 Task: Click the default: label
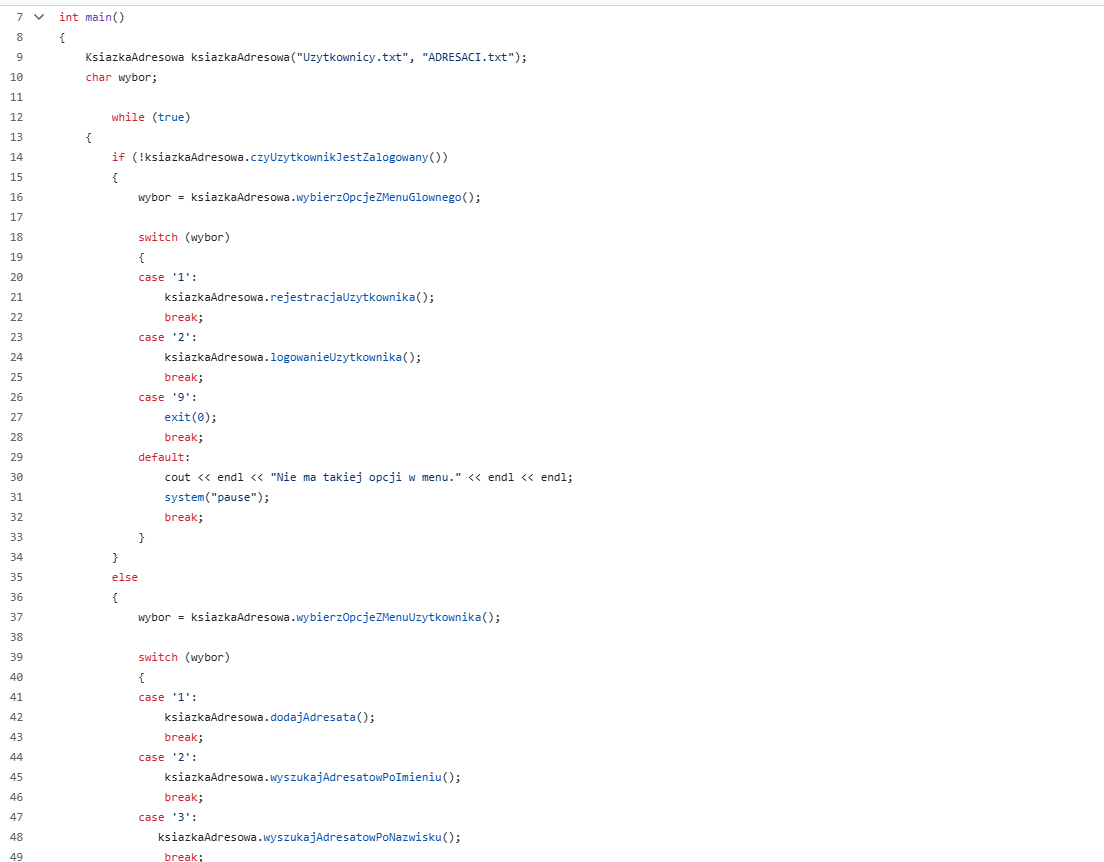point(164,457)
